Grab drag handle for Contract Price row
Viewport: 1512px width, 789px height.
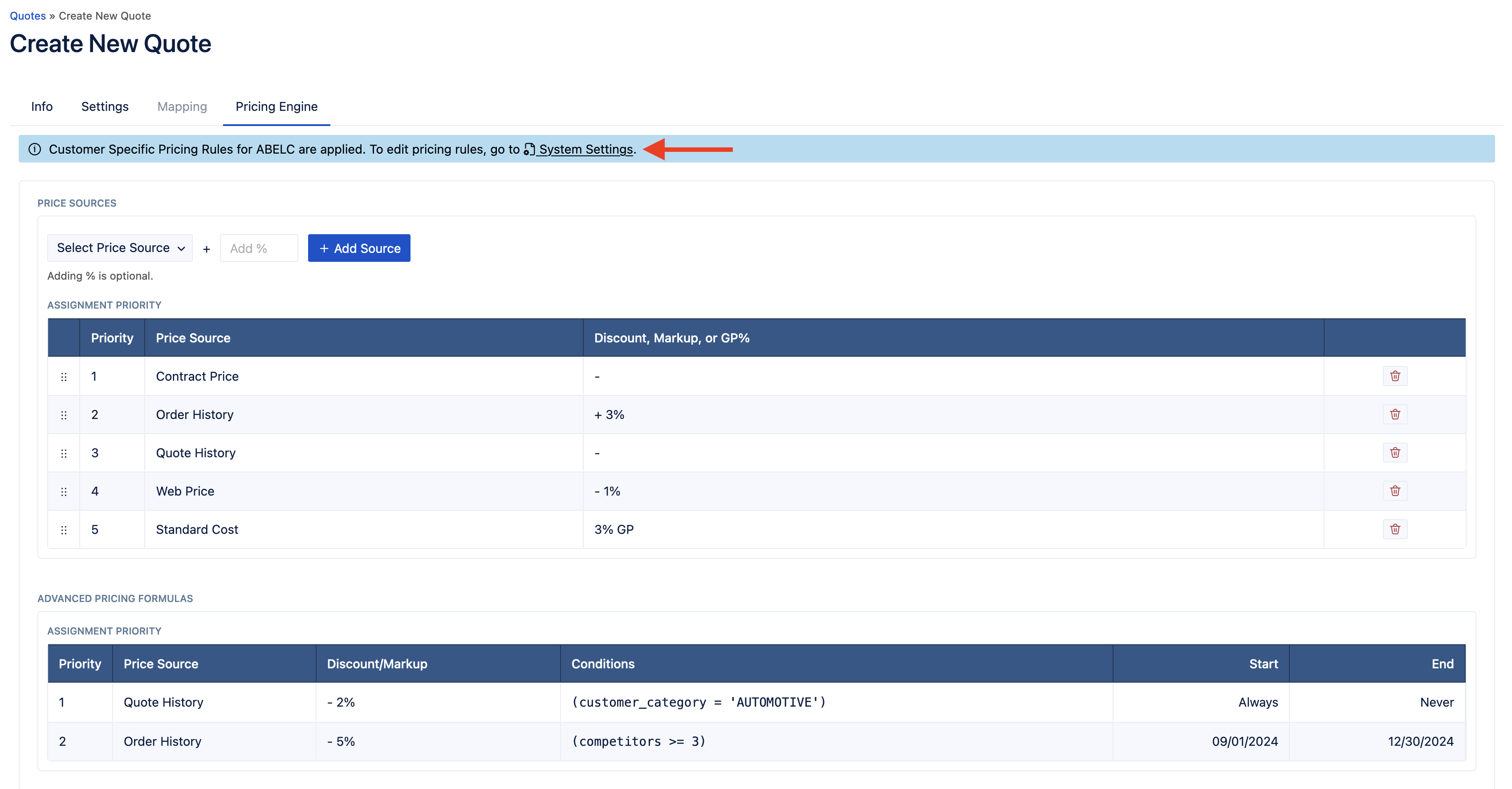(64, 377)
